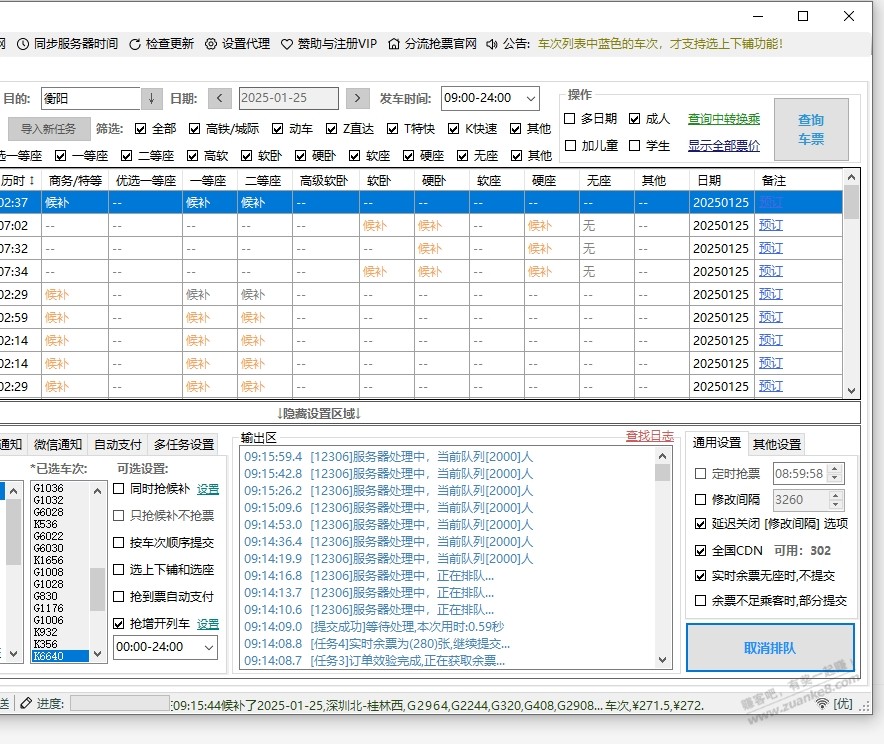
Task: Click the announcement speaker icon
Action: pyautogui.click(x=492, y=44)
